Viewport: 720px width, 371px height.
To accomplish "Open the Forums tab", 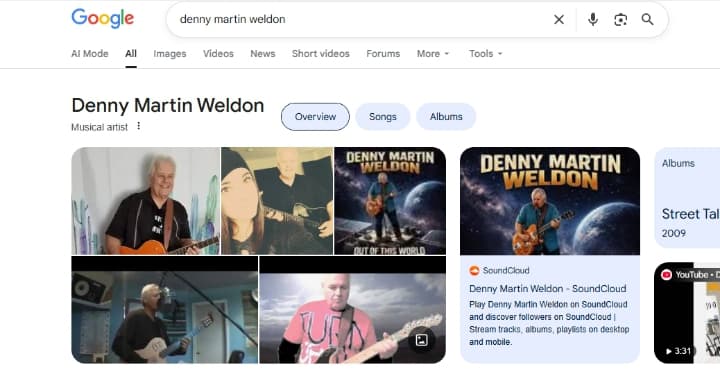I will (383, 54).
